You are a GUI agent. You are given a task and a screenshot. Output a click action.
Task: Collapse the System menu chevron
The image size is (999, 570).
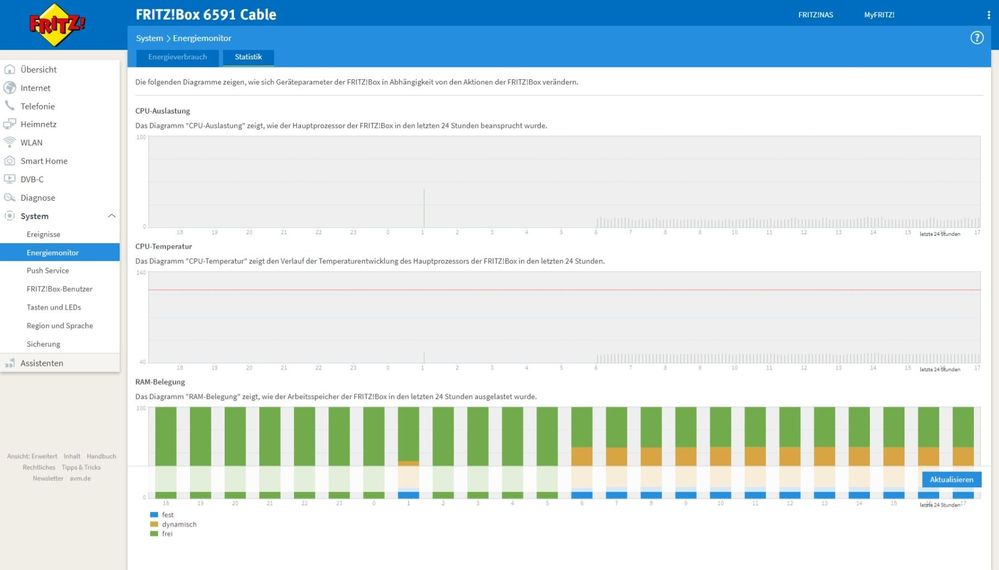coord(111,216)
